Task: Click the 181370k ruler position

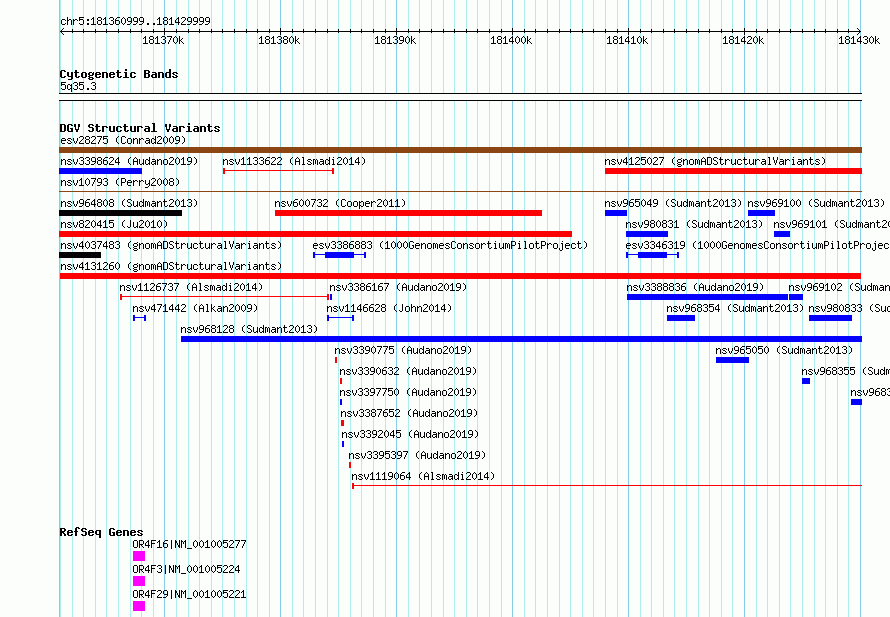Action: click(163, 40)
